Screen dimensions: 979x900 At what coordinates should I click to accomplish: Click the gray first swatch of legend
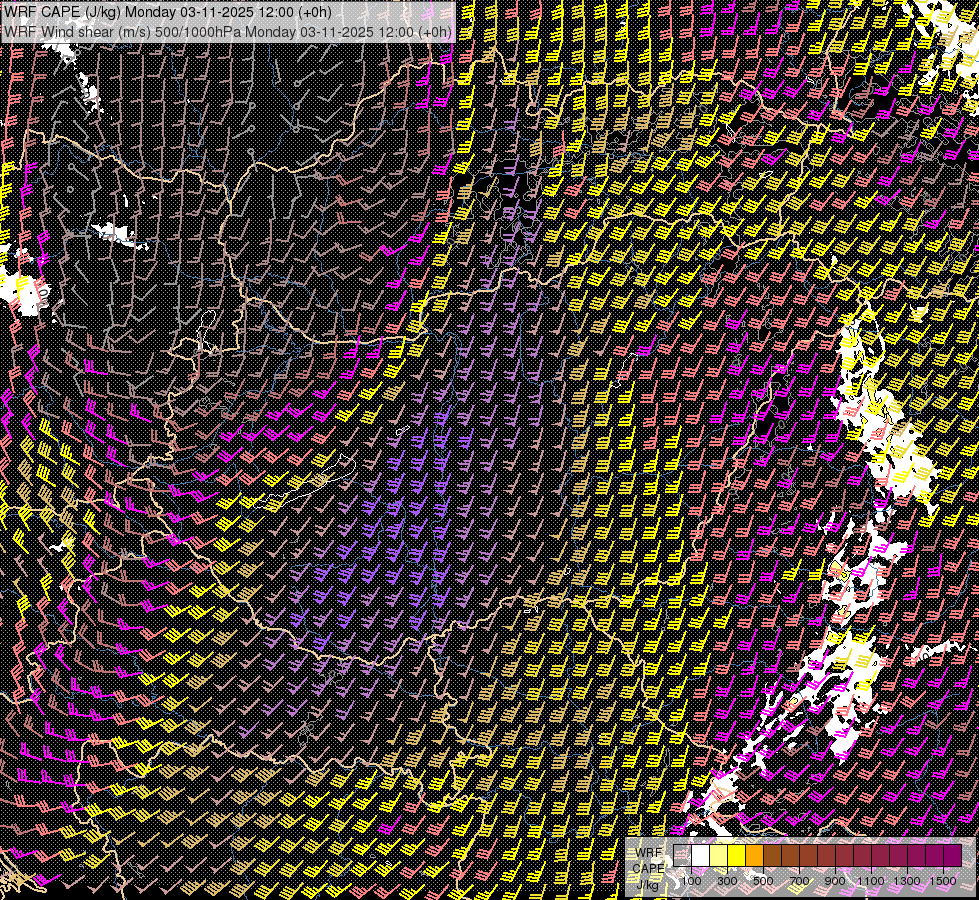pos(682,855)
